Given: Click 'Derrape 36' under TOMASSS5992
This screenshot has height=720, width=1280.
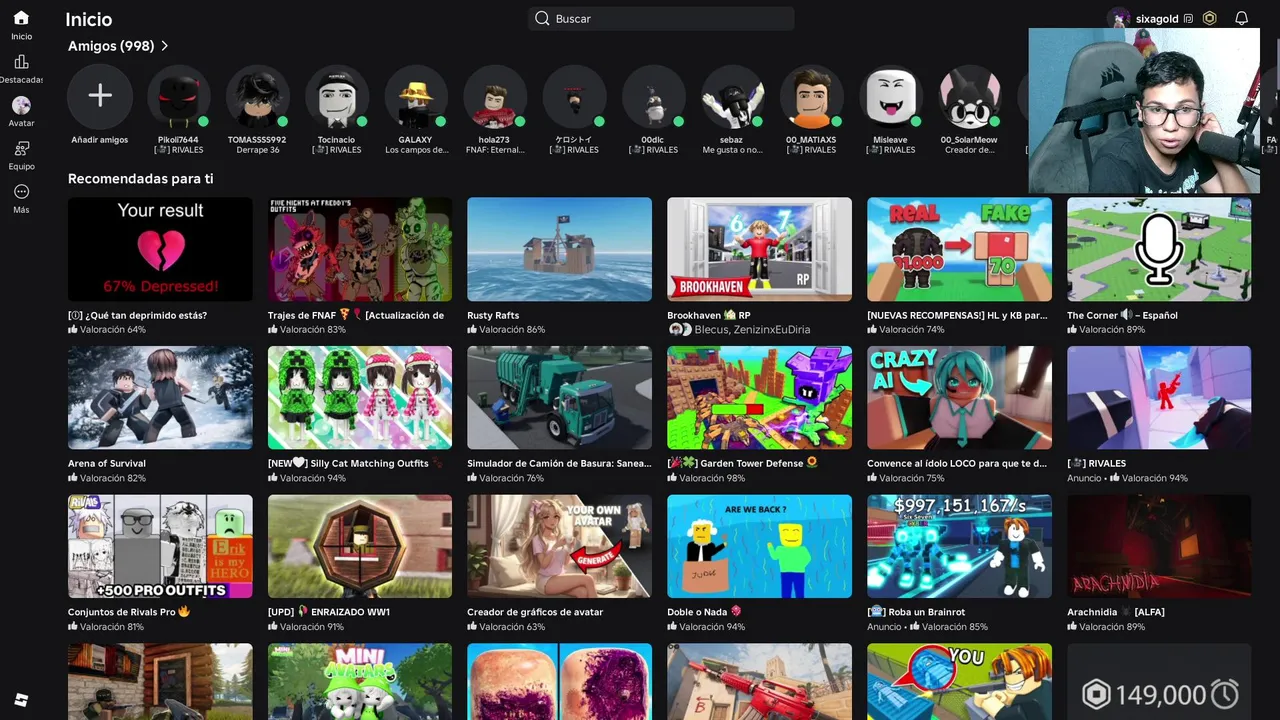Looking at the screenshot, I should [257, 150].
